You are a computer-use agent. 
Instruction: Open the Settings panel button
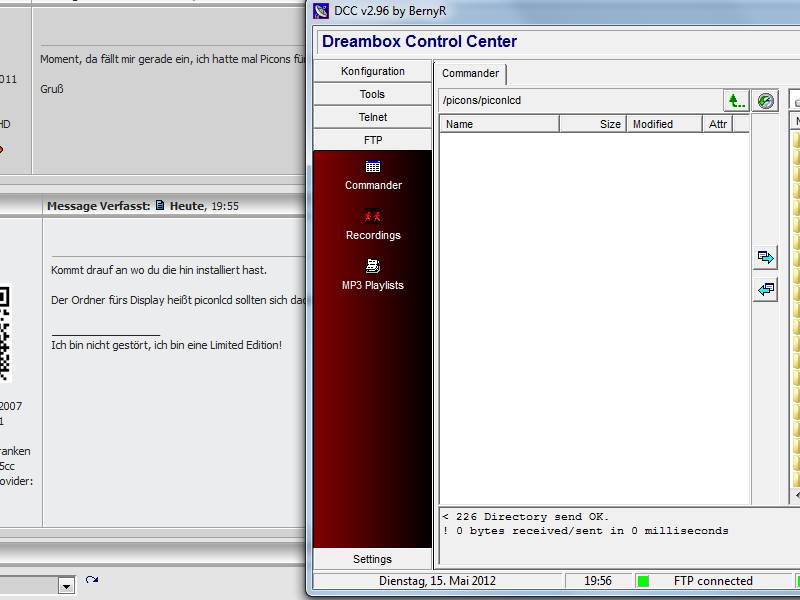point(373,559)
